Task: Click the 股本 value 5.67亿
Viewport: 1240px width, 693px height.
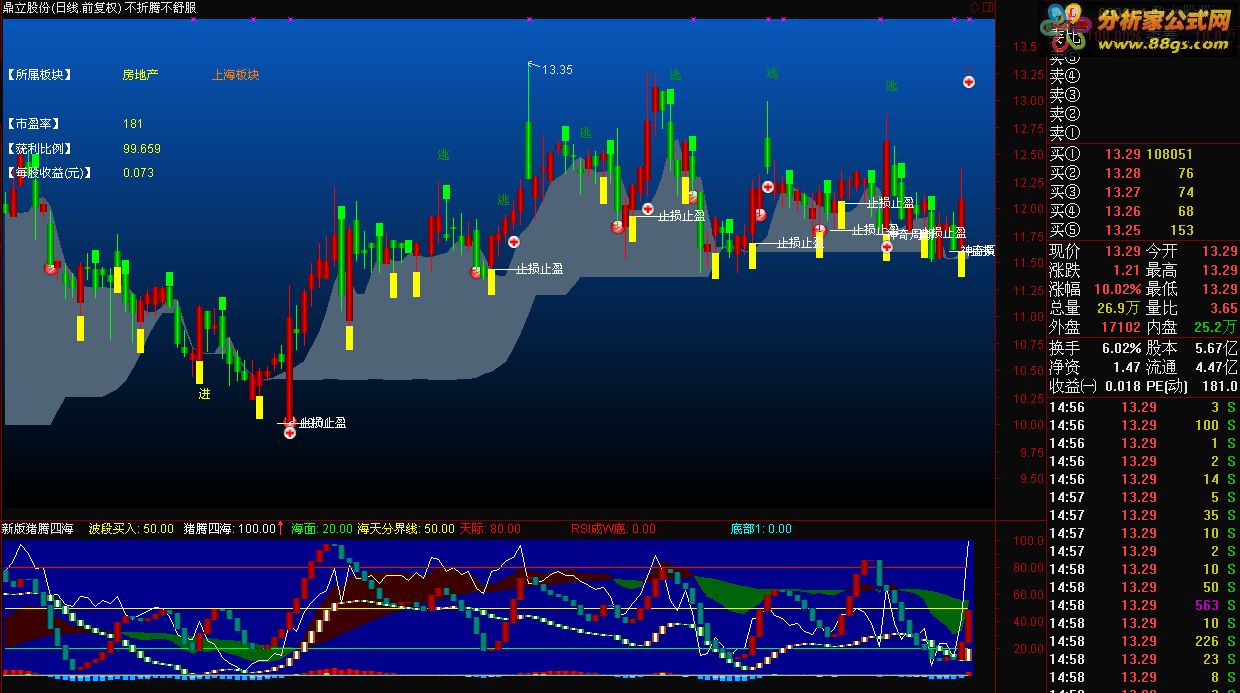Action: [1218, 348]
